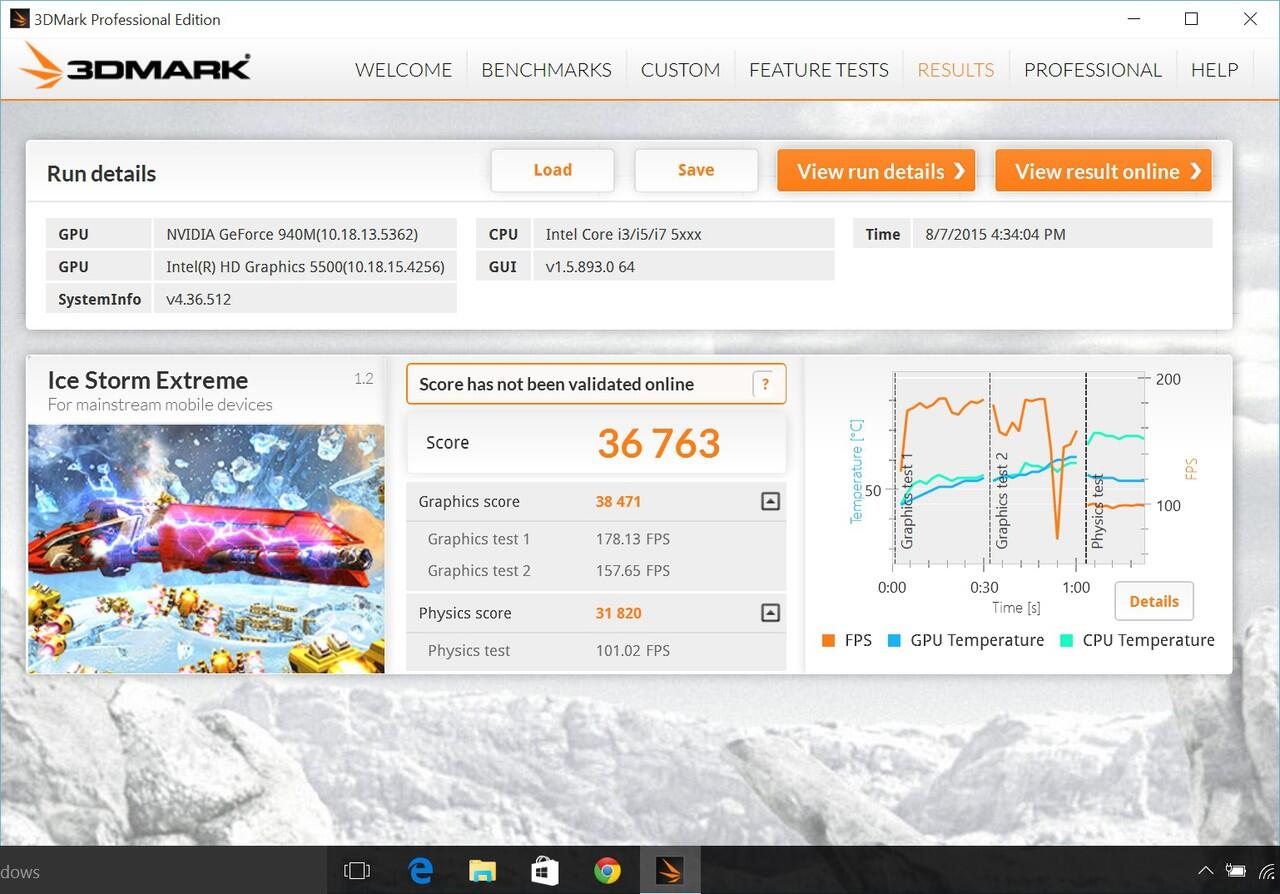Open the WELCOME tab
Screen dimensions: 1280x894
coord(403,70)
